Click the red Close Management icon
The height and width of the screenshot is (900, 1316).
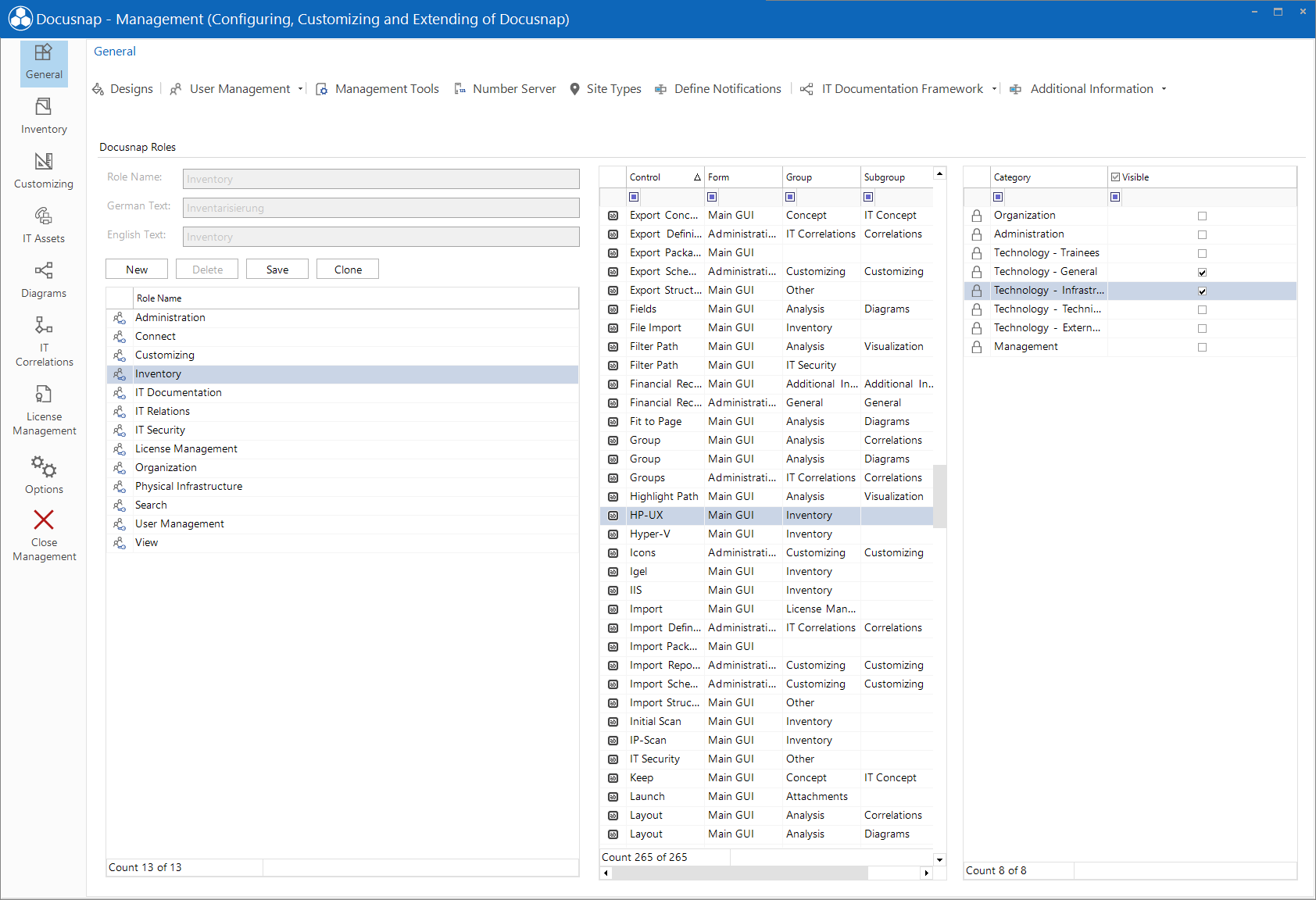[x=44, y=520]
